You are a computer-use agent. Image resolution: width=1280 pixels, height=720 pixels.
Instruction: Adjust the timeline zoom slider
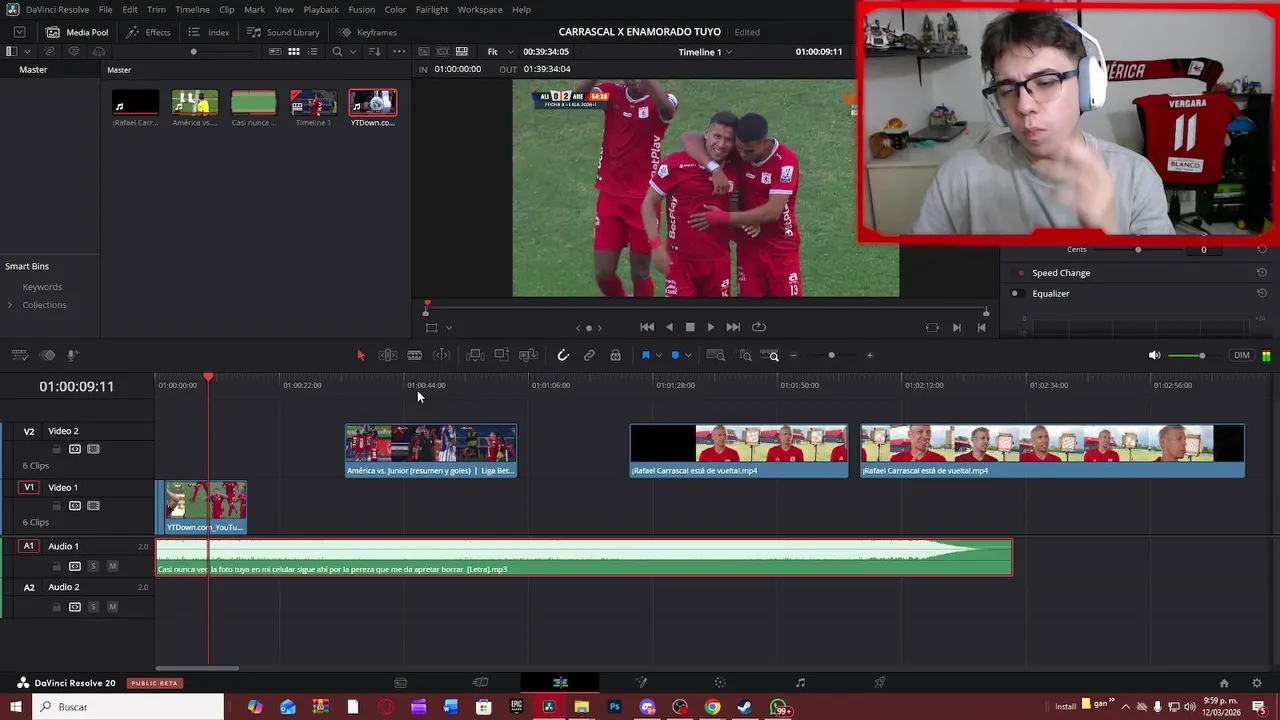(831, 355)
